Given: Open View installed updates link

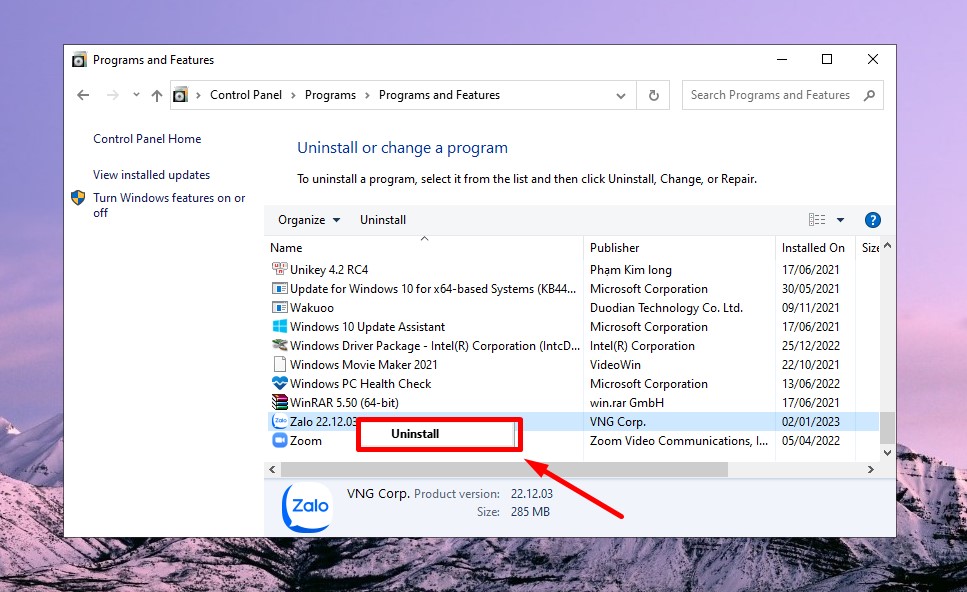Looking at the screenshot, I should (151, 175).
